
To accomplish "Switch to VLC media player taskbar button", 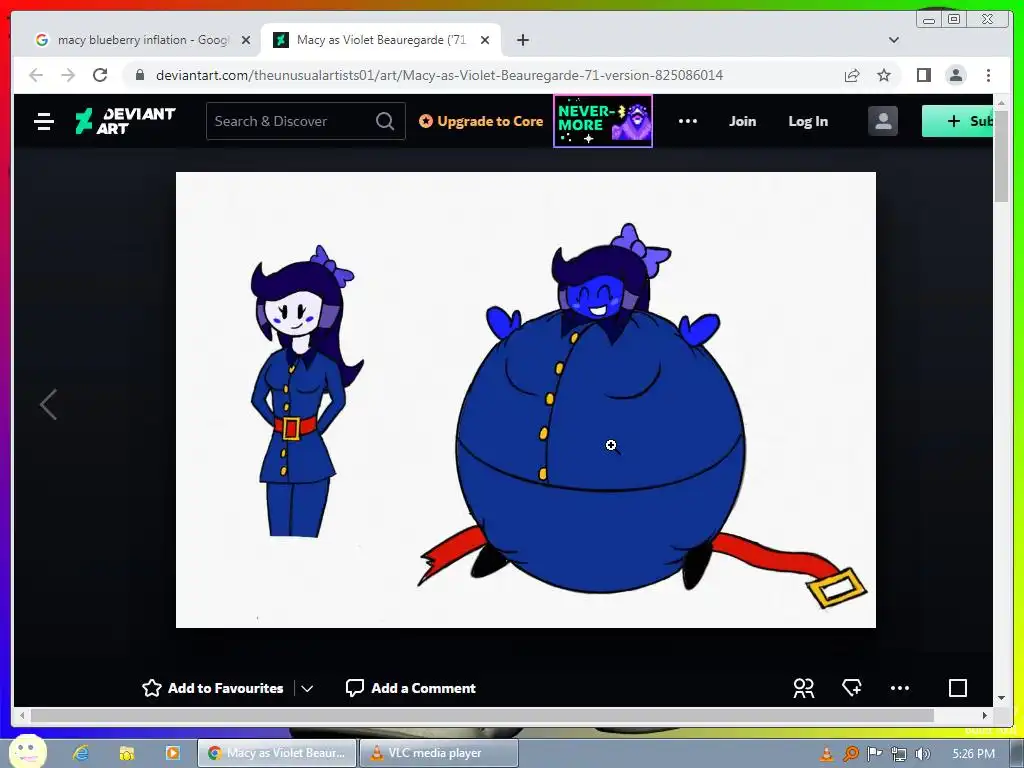I will pos(438,753).
